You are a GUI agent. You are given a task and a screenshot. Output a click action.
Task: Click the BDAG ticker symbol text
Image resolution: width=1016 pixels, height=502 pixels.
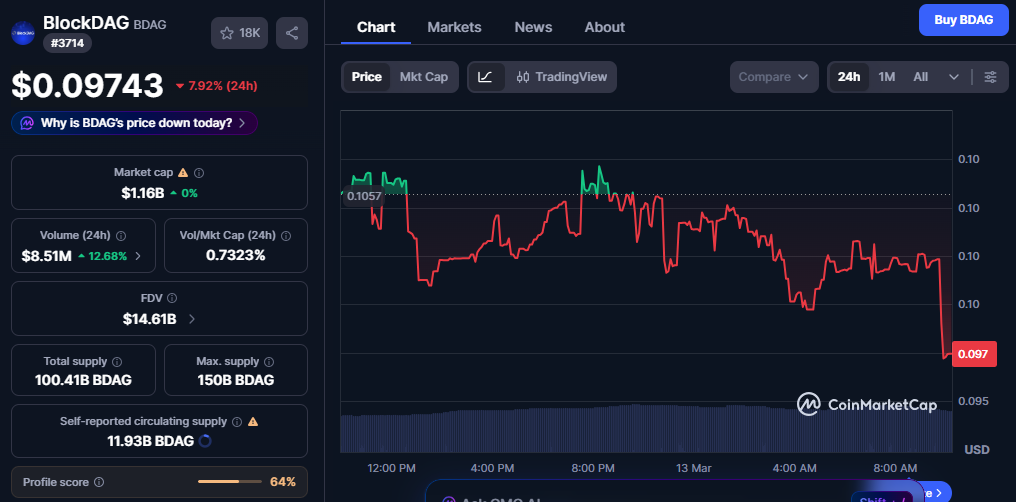coord(150,25)
